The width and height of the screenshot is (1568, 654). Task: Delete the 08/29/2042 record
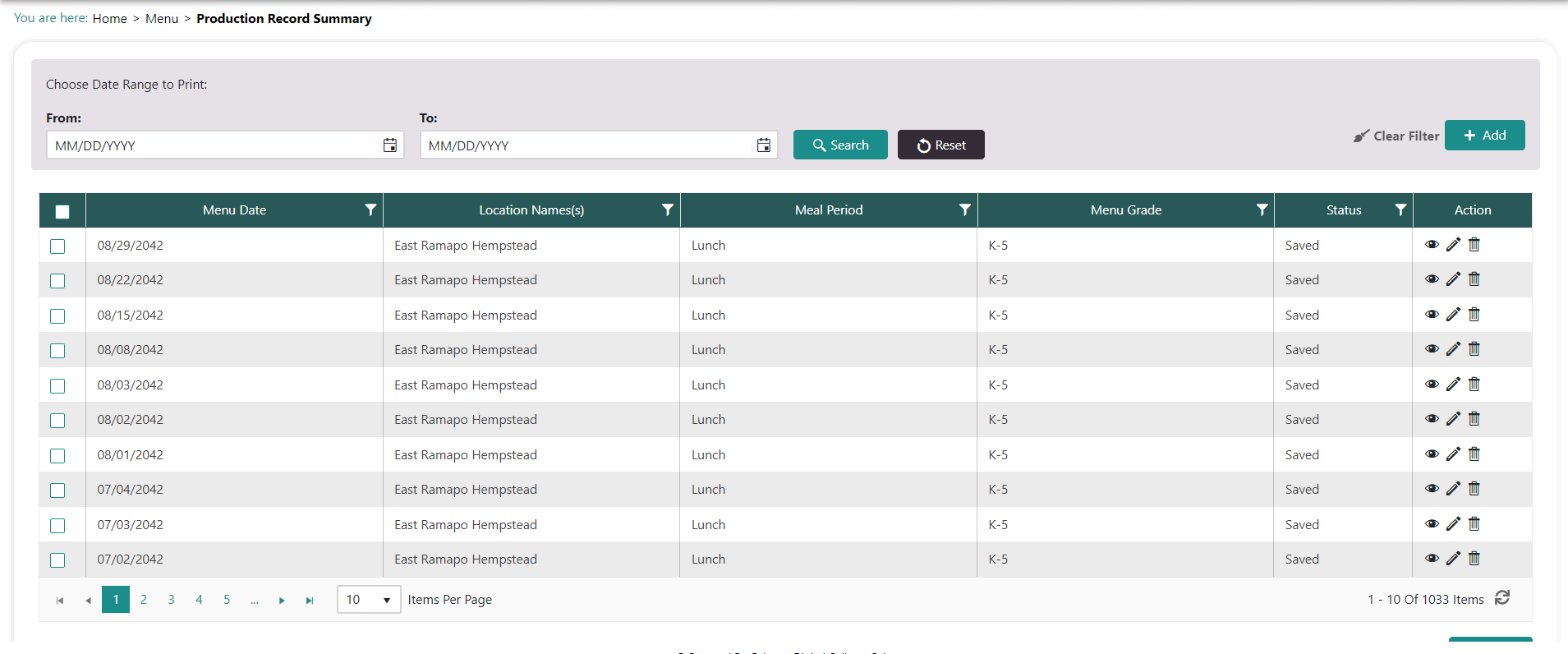[x=1474, y=245]
